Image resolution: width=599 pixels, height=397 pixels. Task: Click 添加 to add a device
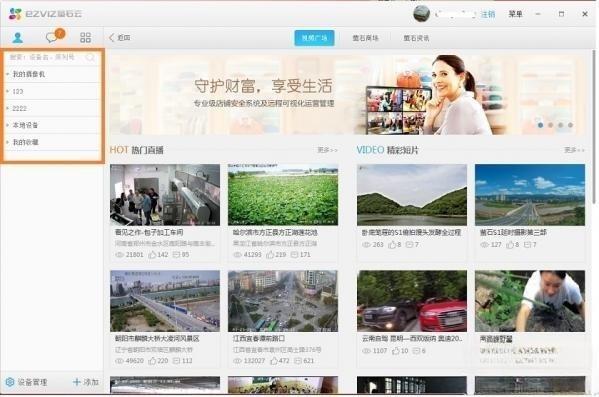point(91,382)
